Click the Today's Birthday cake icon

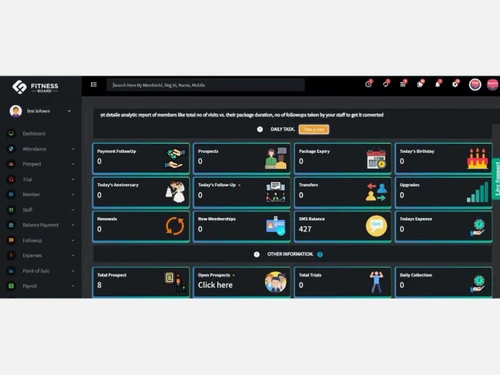click(477, 159)
